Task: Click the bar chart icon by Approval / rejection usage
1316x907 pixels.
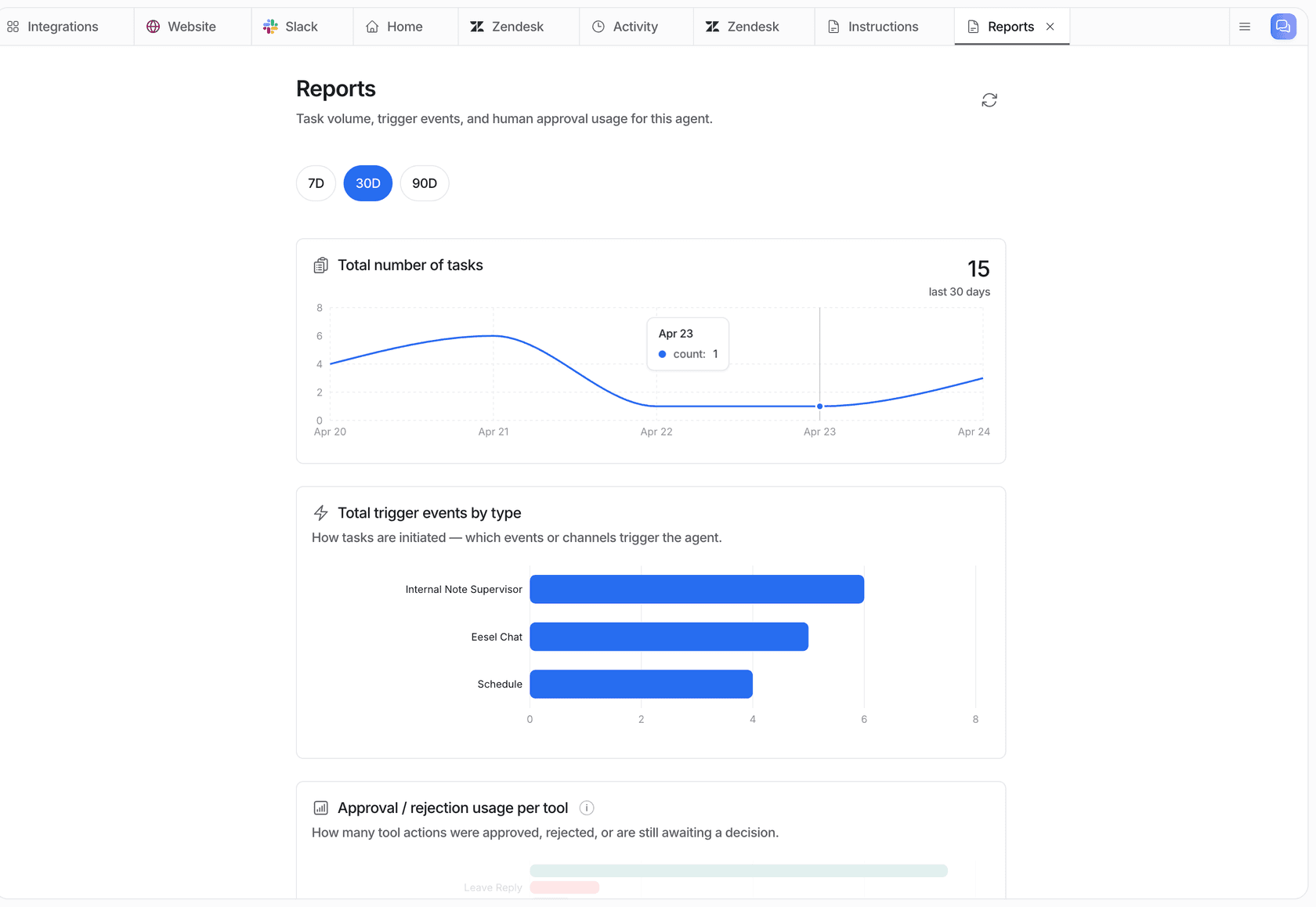Action: 320,808
